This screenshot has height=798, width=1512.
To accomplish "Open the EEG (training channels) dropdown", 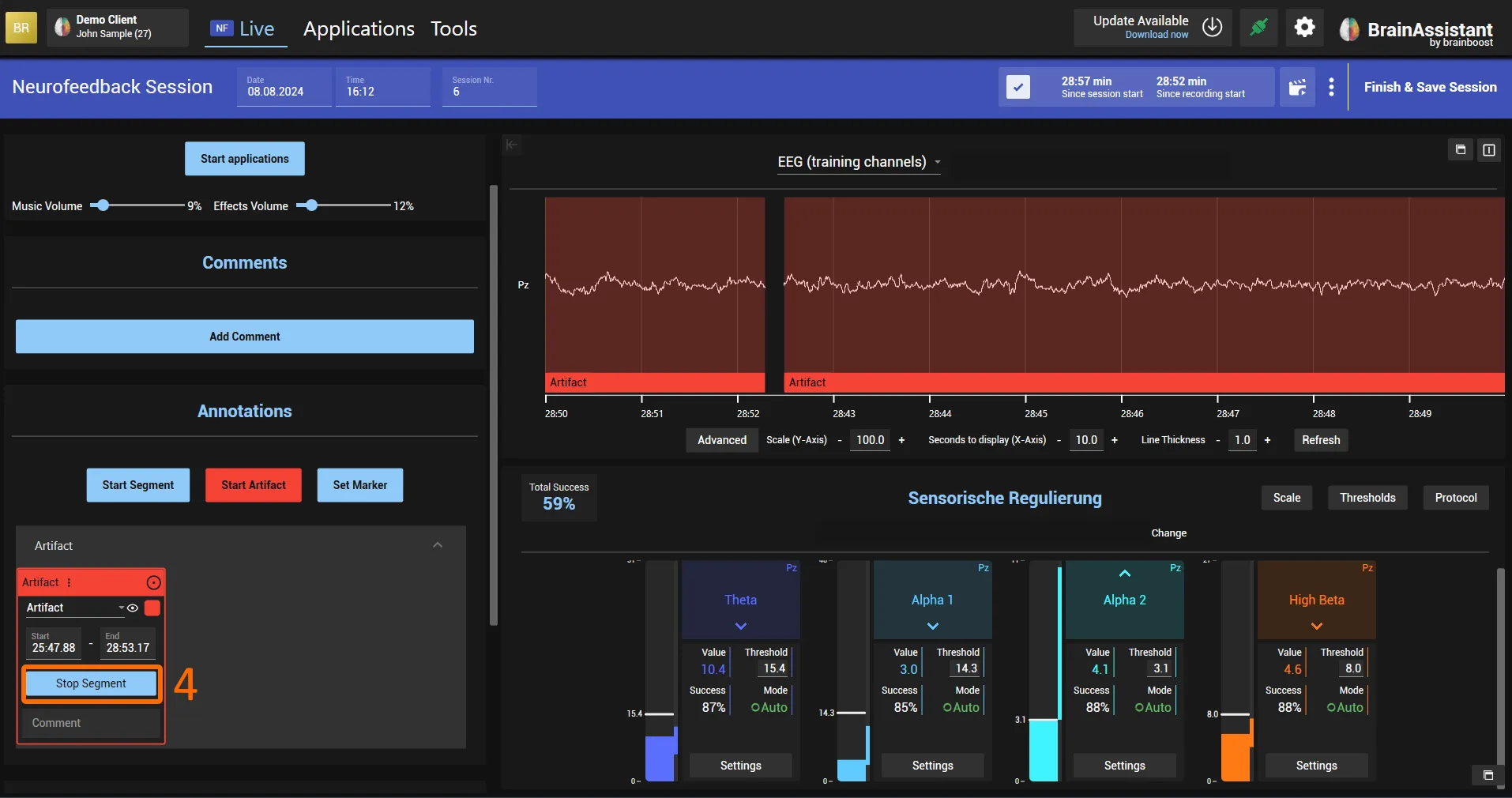I will click(x=859, y=162).
